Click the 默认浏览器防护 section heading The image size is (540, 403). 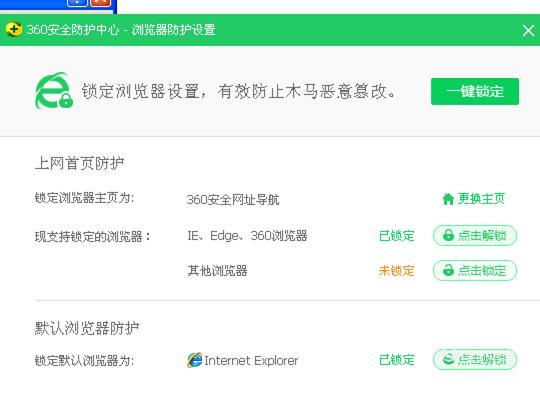coord(87,328)
